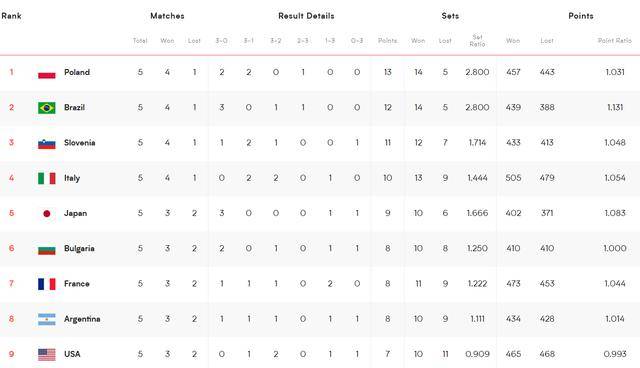Sort by Set Ratio column
Screen dimensions: 640x368
click(x=477, y=40)
